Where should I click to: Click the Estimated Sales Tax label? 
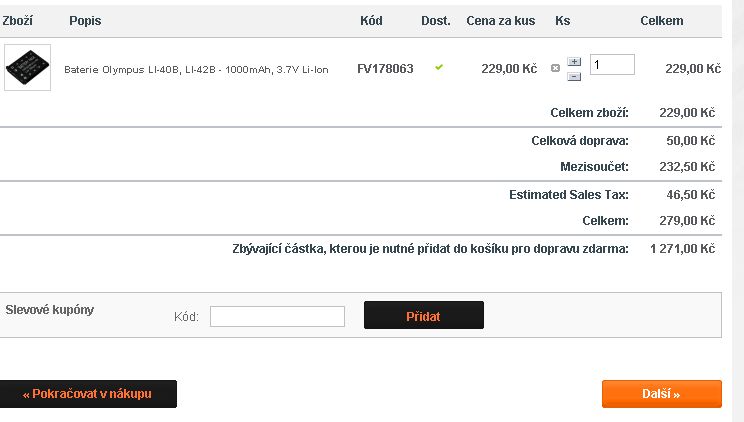coord(569,195)
